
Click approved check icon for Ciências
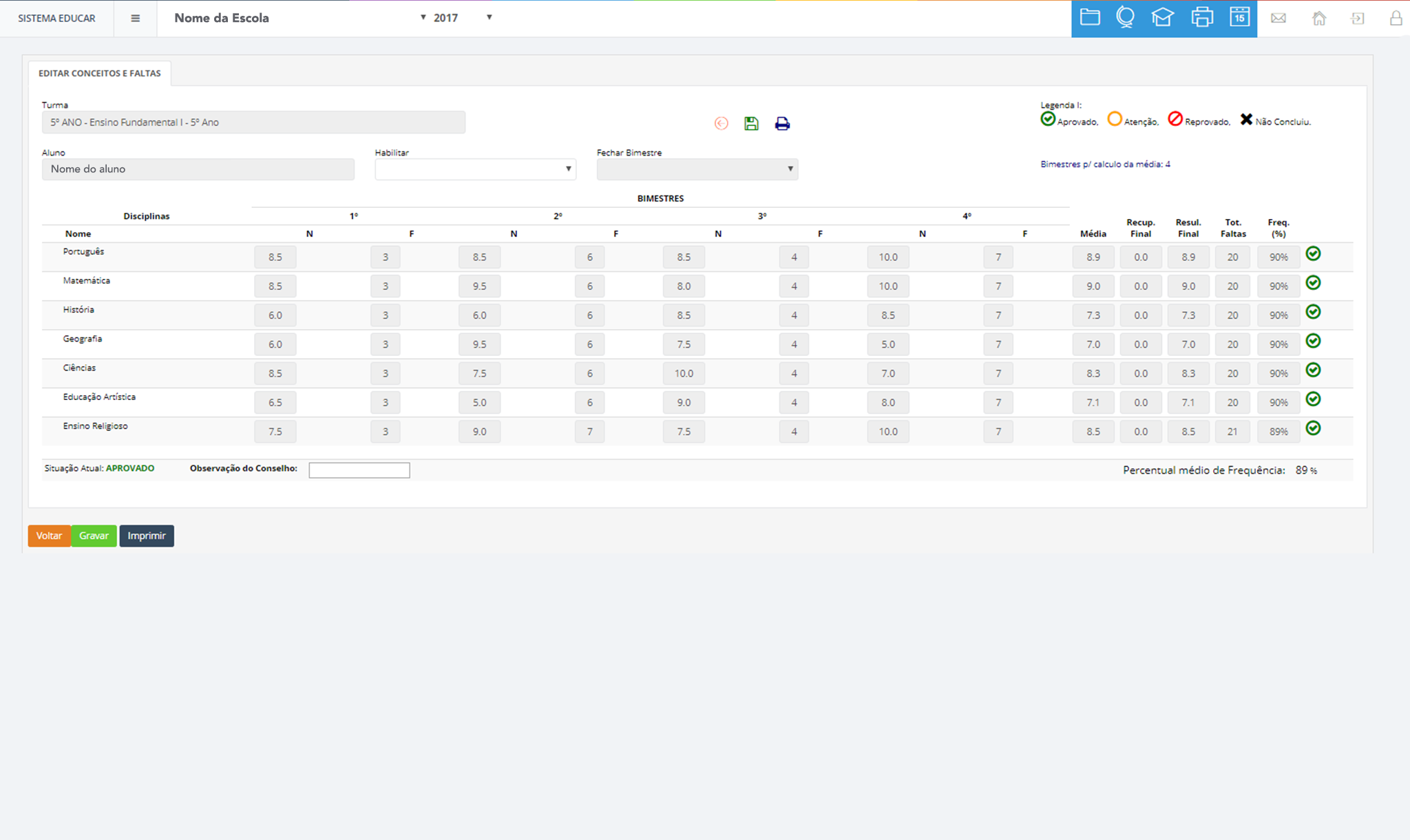pos(1313,370)
